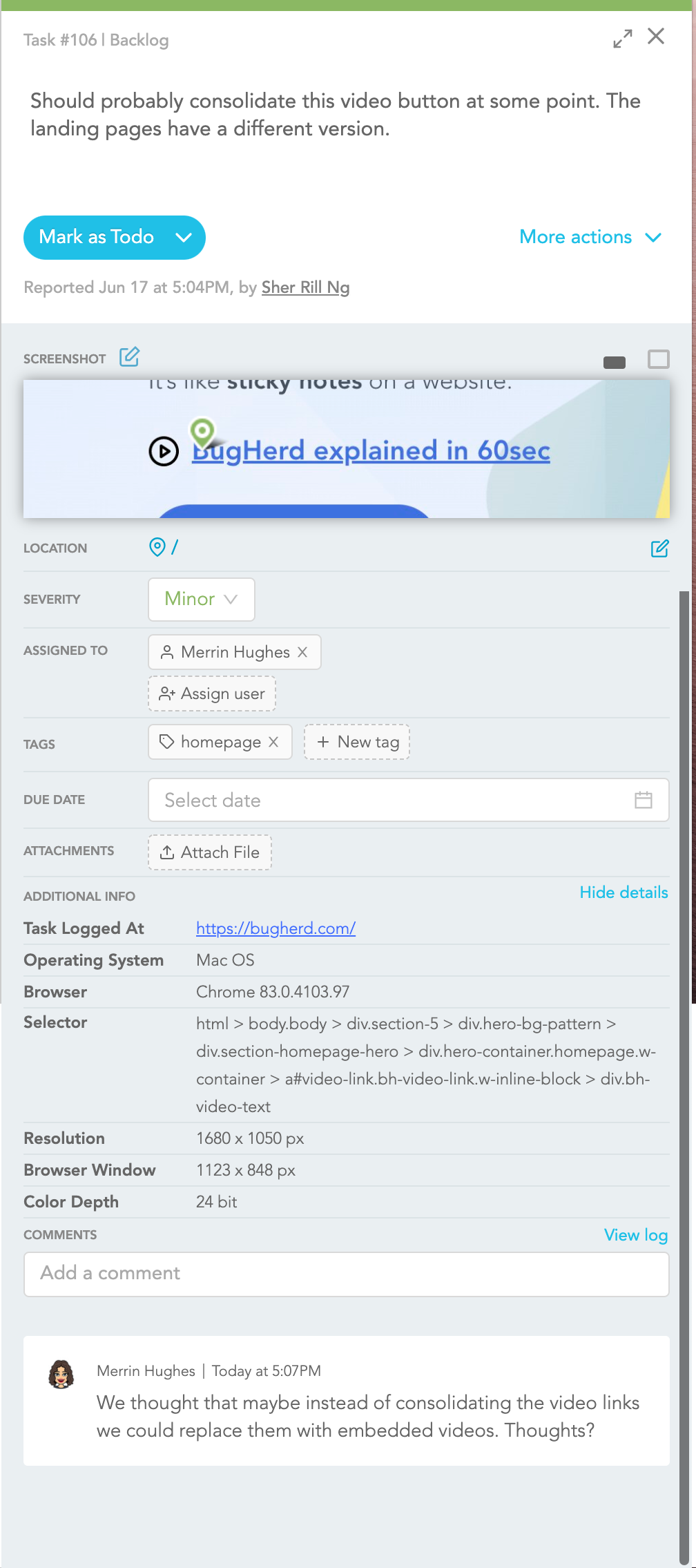
Task: Click the location pin icon
Action: coord(157,547)
